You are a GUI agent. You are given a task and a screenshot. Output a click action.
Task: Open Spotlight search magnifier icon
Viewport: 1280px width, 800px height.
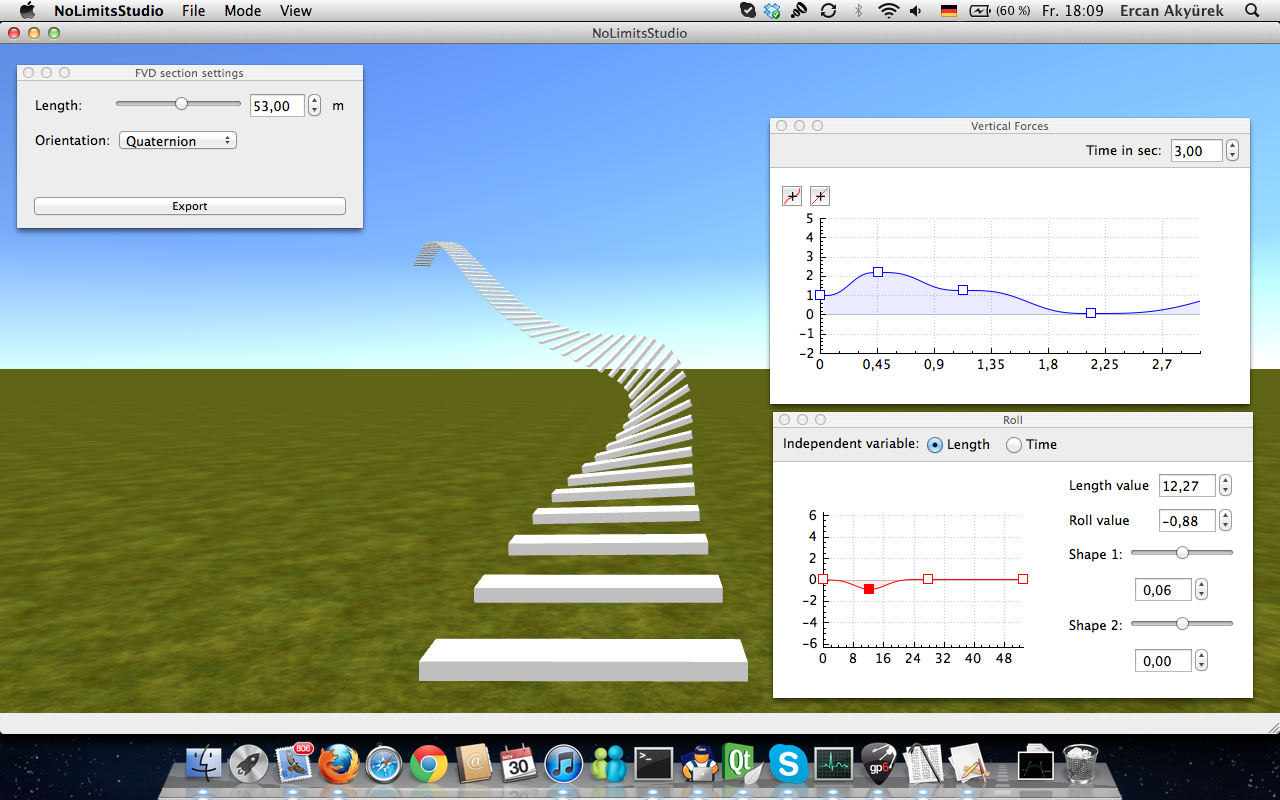click(1252, 11)
